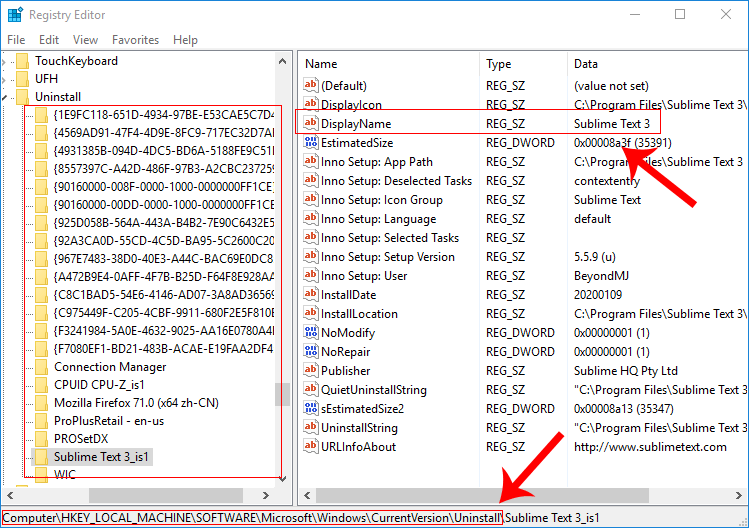Click the UninstallString value icon

[310, 427]
